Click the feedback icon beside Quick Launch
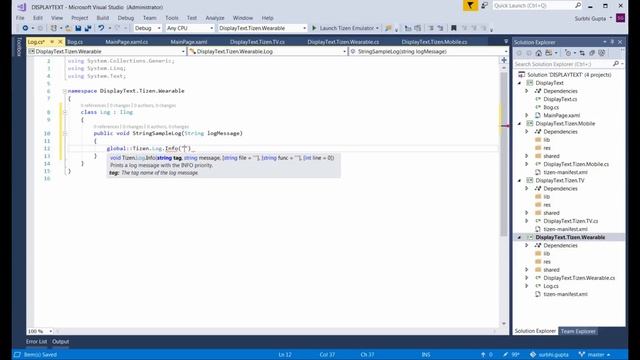 484,5
